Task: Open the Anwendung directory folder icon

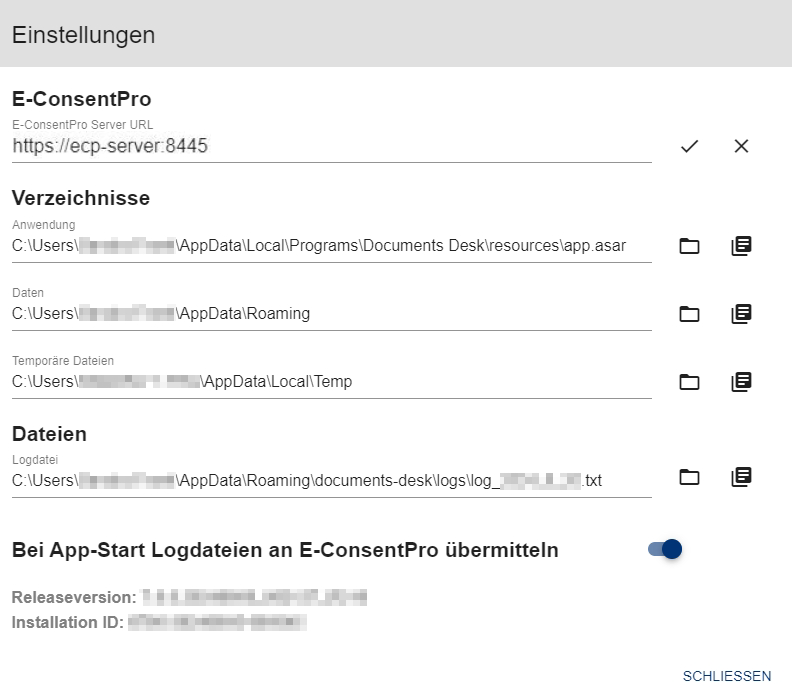Action: coord(689,246)
